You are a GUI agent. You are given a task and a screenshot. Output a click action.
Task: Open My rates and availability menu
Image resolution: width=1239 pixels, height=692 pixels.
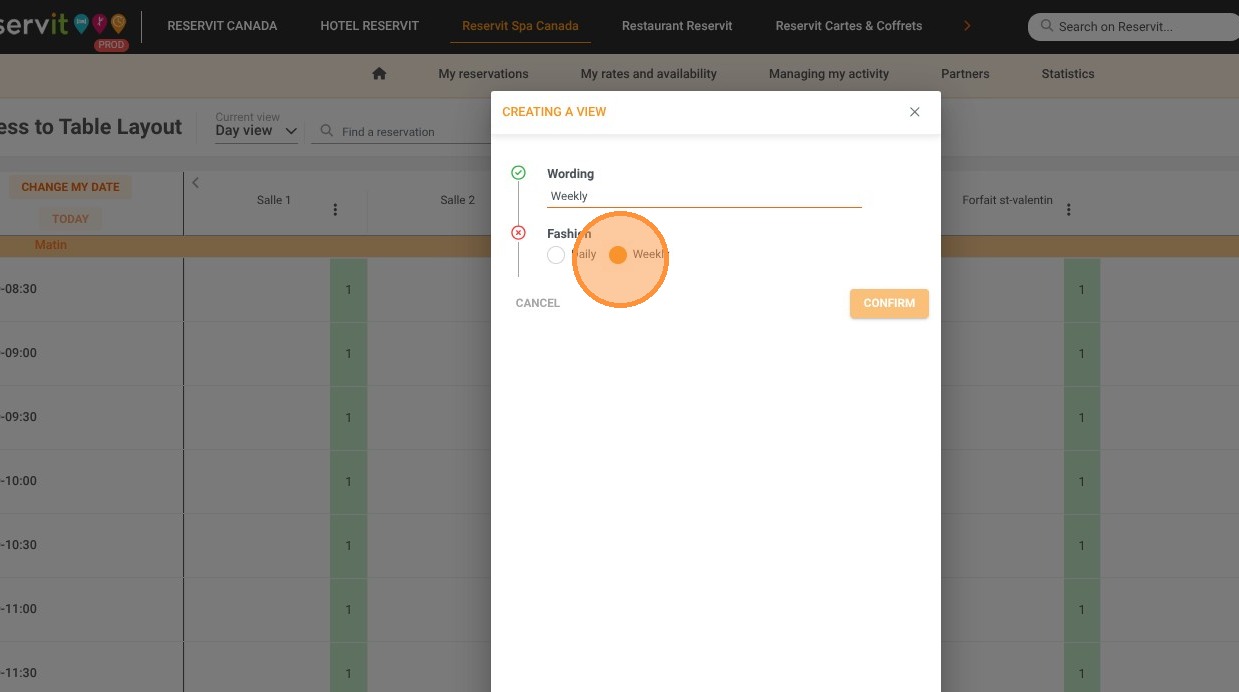(x=649, y=73)
